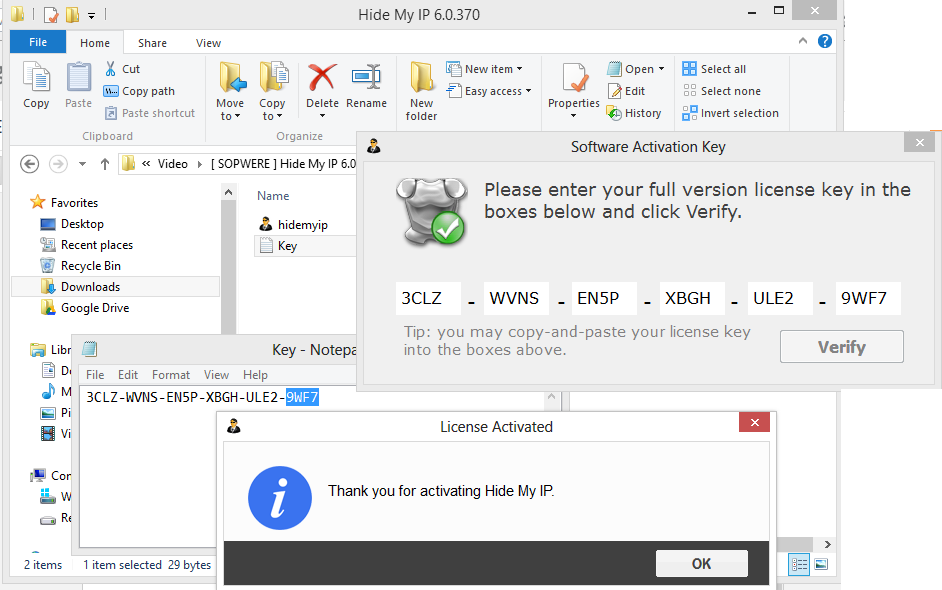Image resolution: width=942 pixels, height=590 pixels.
Task: Click the red X Delete icon
Action: click(322, 78)
